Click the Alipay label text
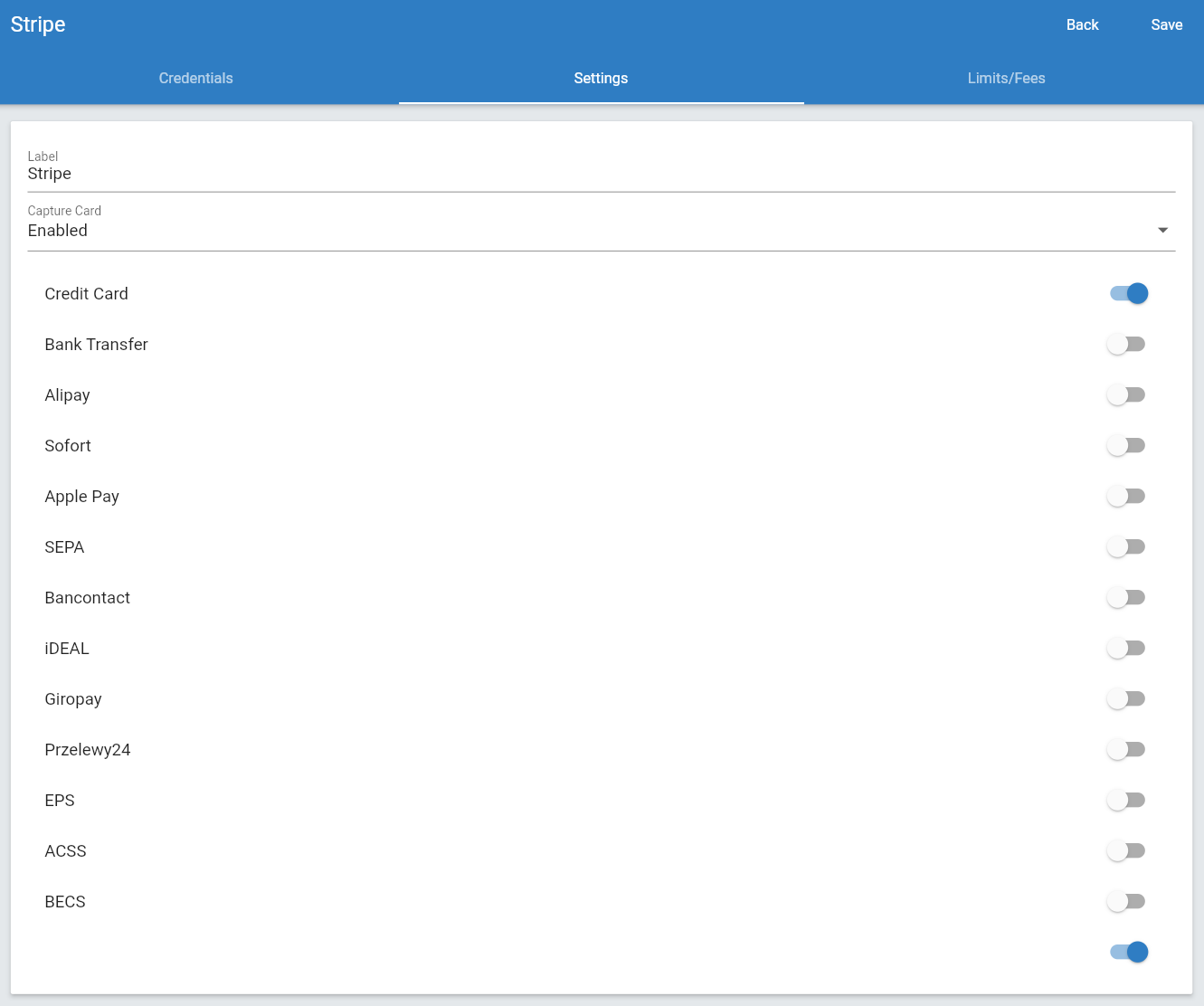 tap(67, 395)
